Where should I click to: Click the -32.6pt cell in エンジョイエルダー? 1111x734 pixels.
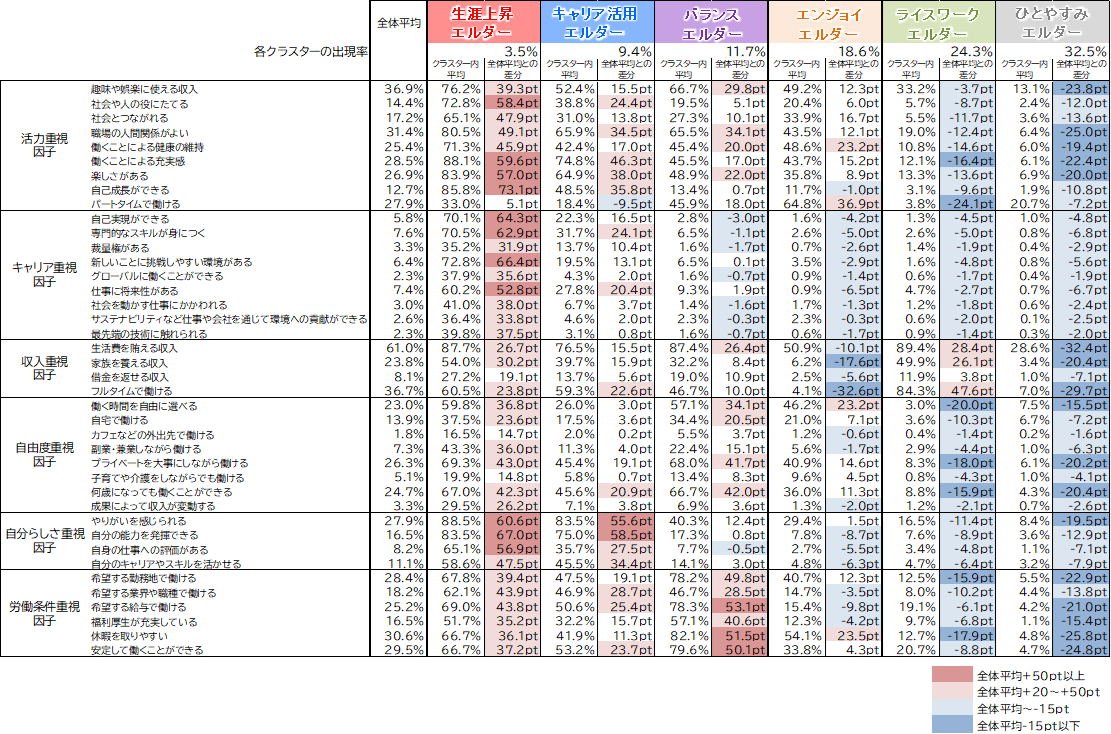pos(853,391)
